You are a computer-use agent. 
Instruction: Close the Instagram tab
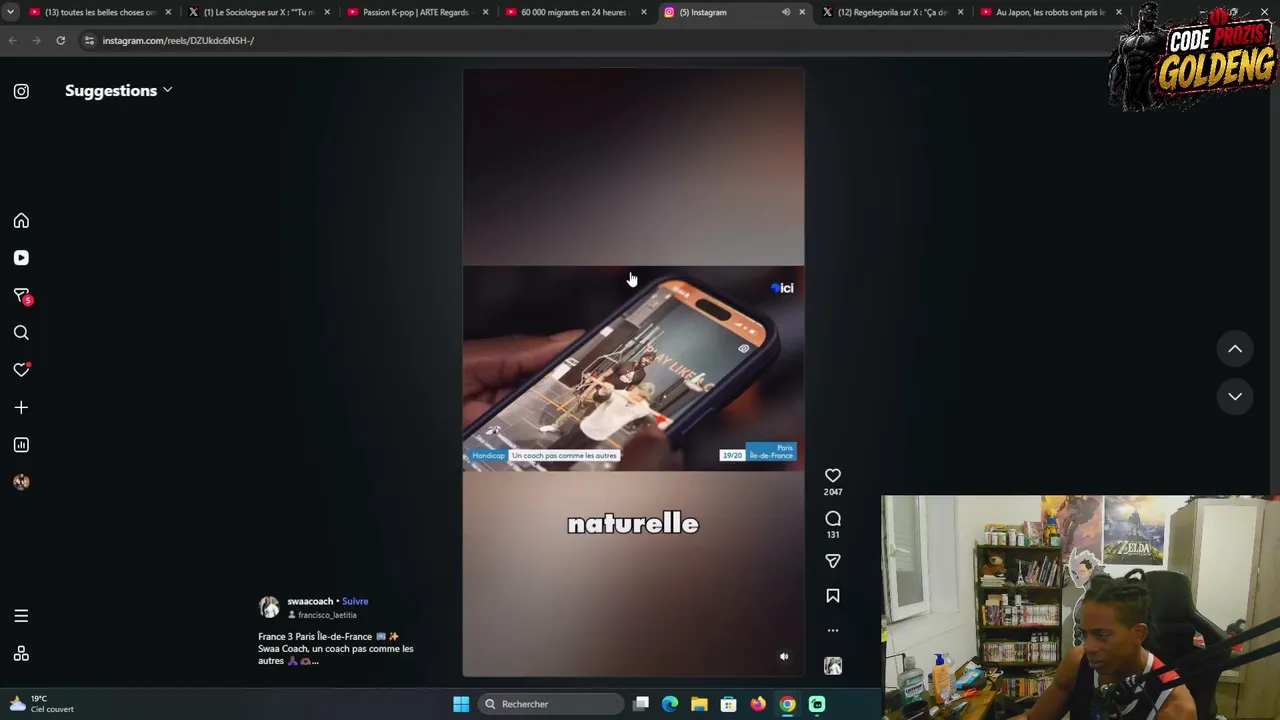(802, 12)
